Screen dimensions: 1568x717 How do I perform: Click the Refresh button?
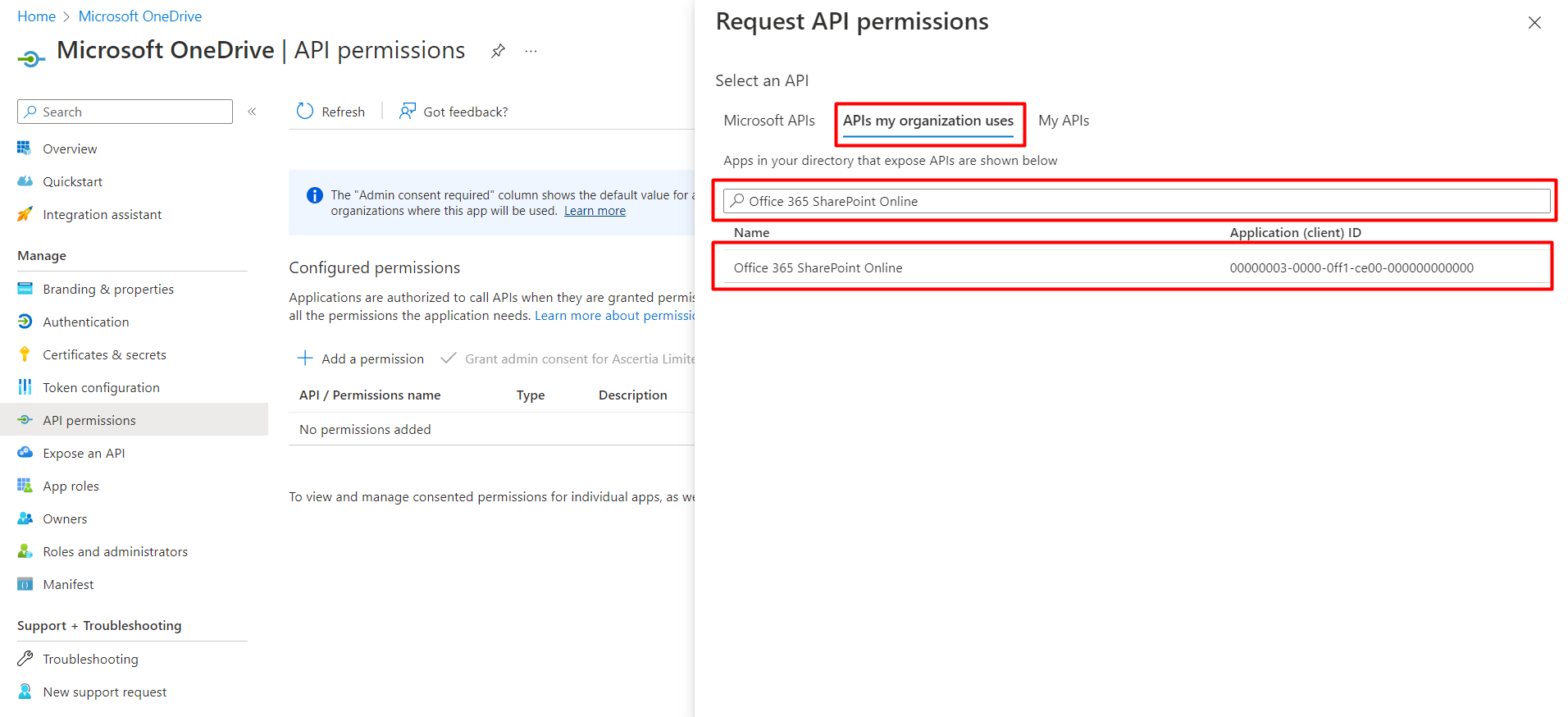(331, 112)
